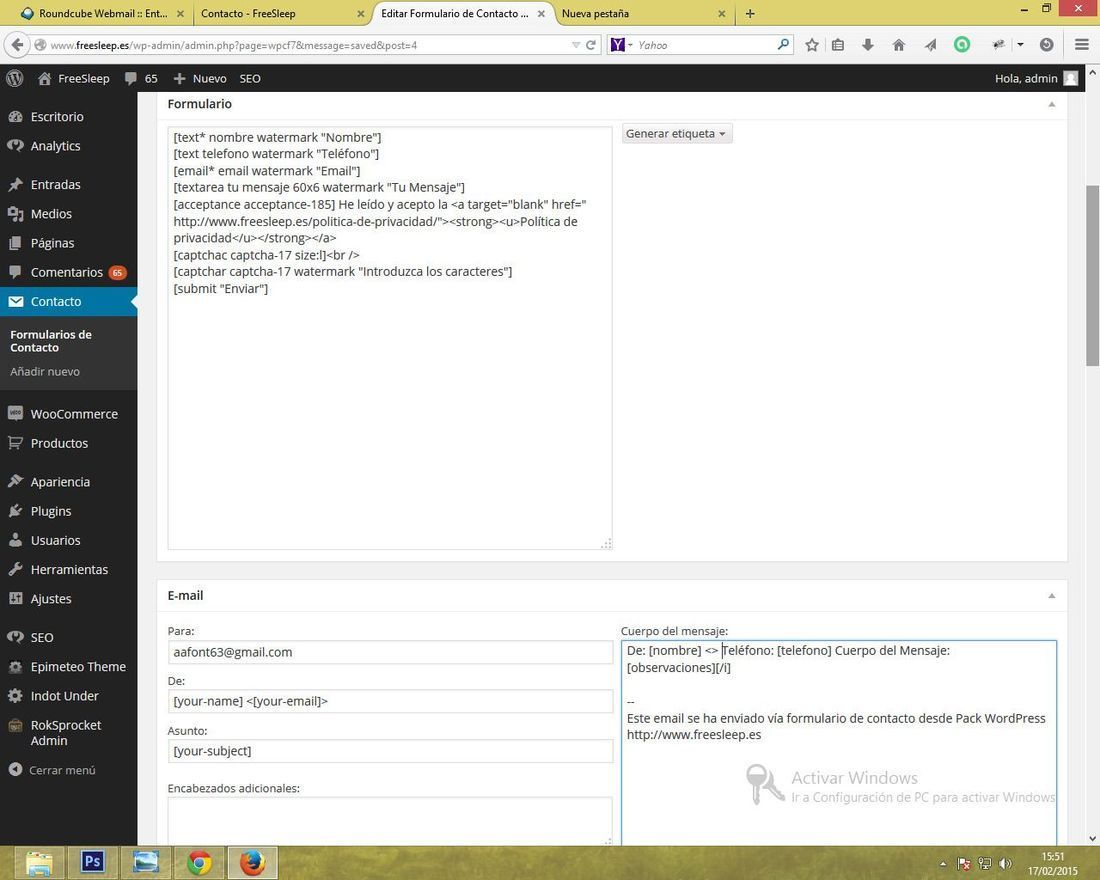Click the paper plane toolbar icon

coord(930,45)
